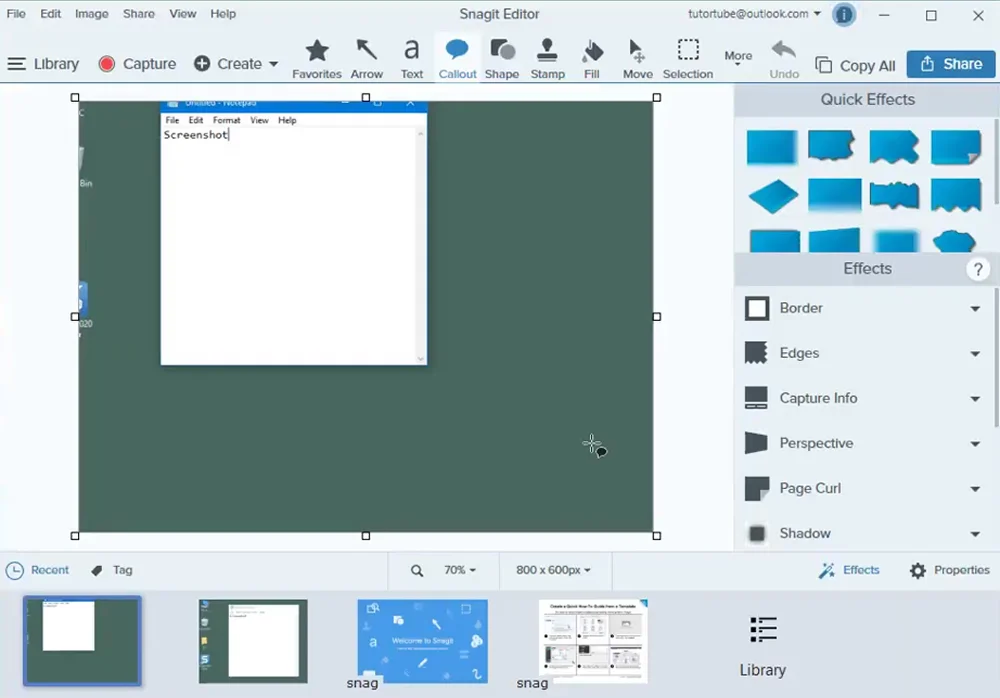Toggle the Properties panel button

click(x=949, y=570)
